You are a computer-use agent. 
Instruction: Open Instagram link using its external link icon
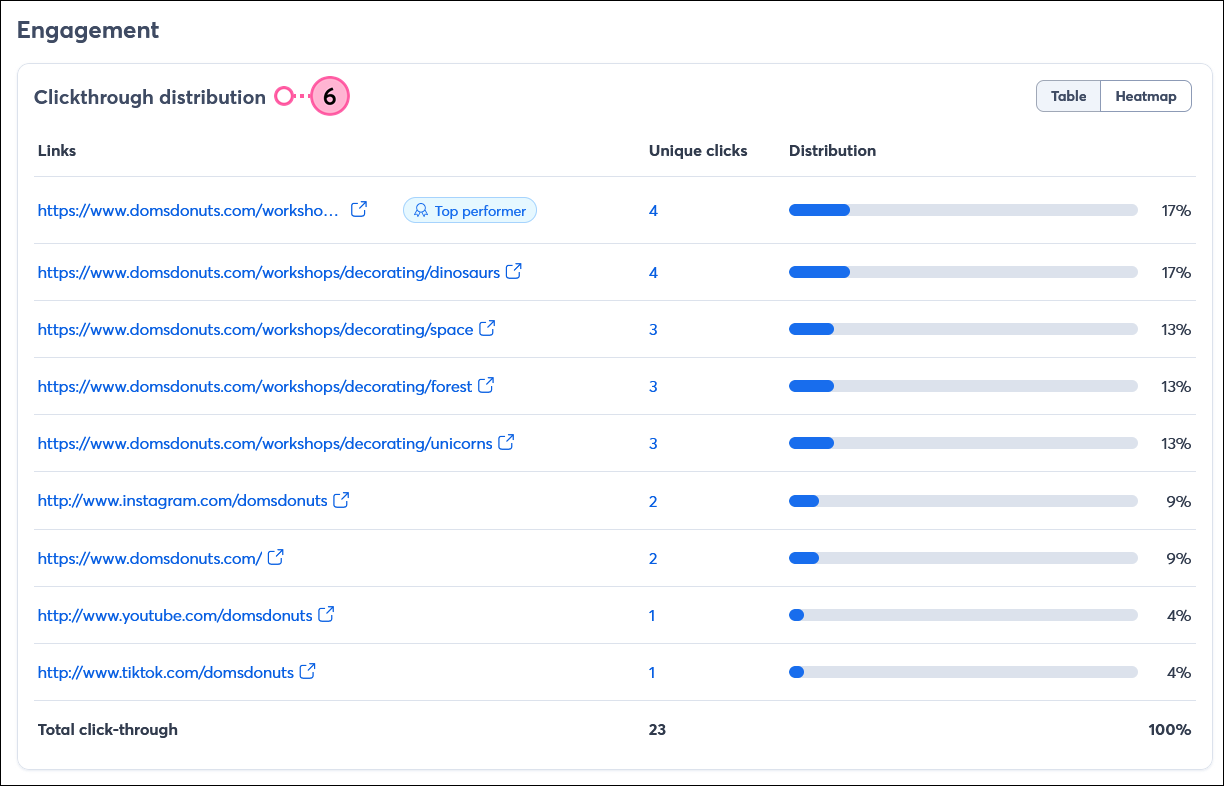pos(343,499)
